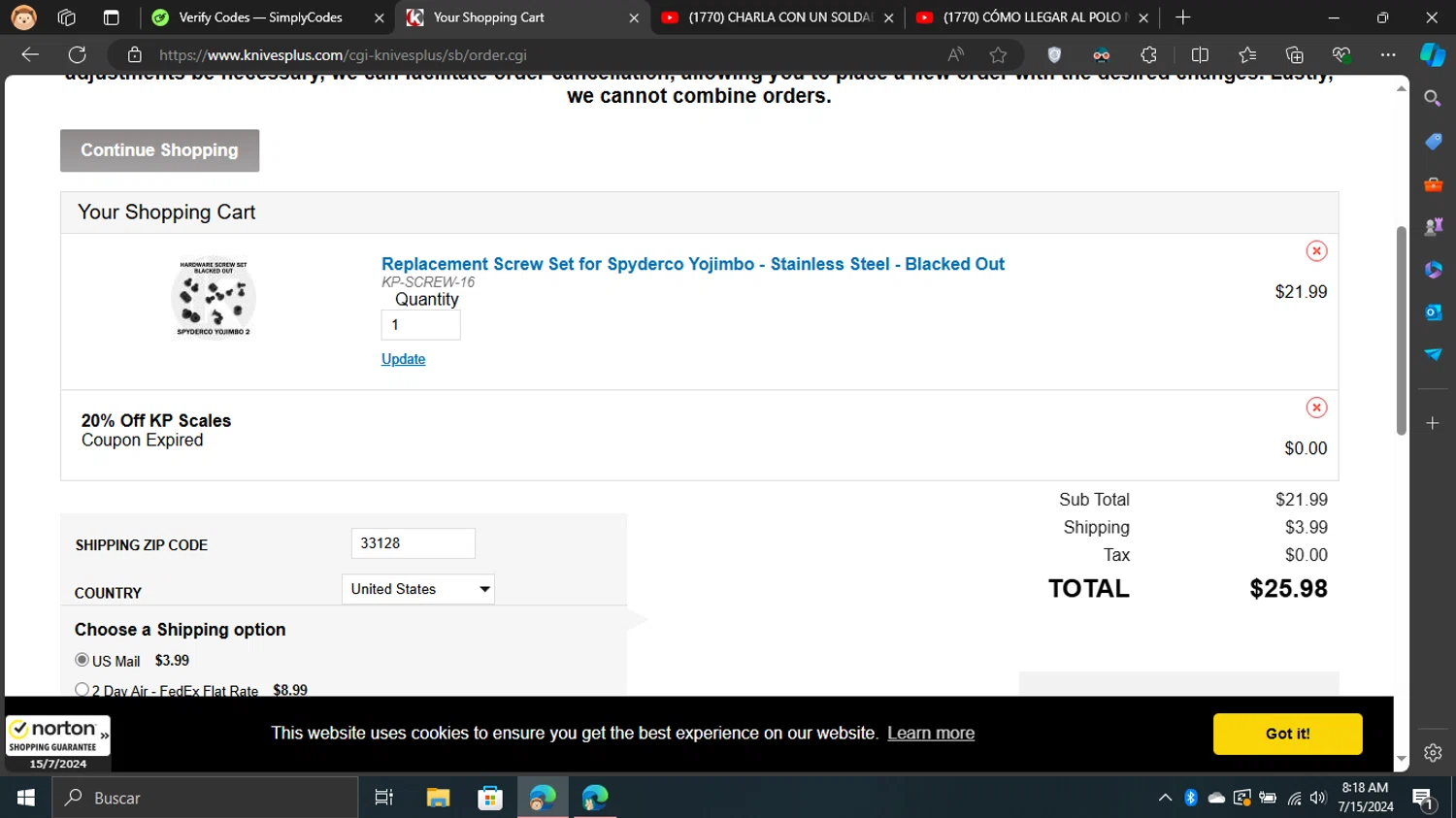
Task: Open the Bluetooth tray icon
Action: [x=1191, y=798]
